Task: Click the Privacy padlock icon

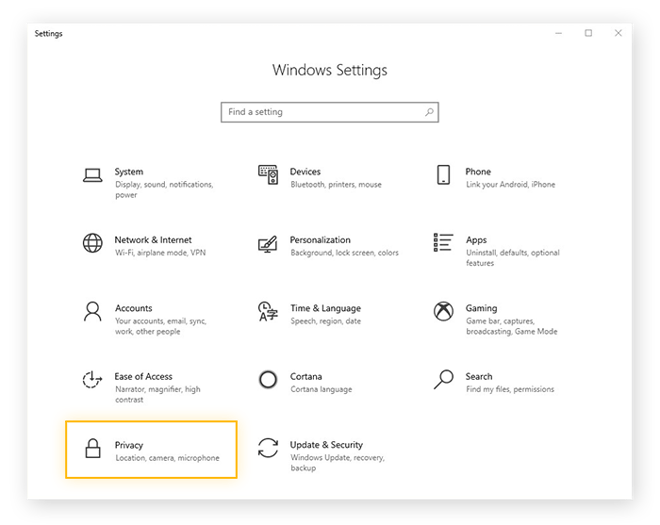Action: point(93,448)
